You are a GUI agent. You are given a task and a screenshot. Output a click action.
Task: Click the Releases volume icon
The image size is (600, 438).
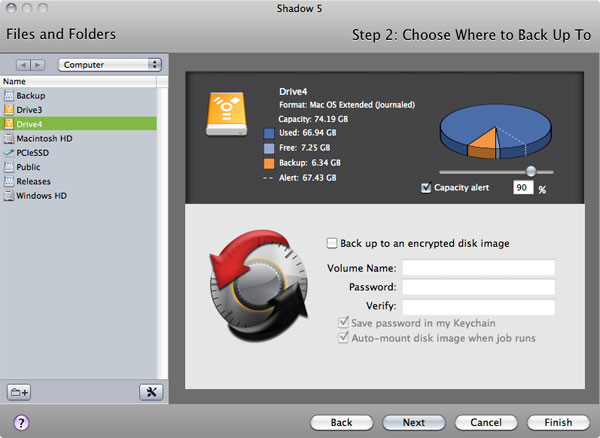pyautogui.click(x=8, y=181)
